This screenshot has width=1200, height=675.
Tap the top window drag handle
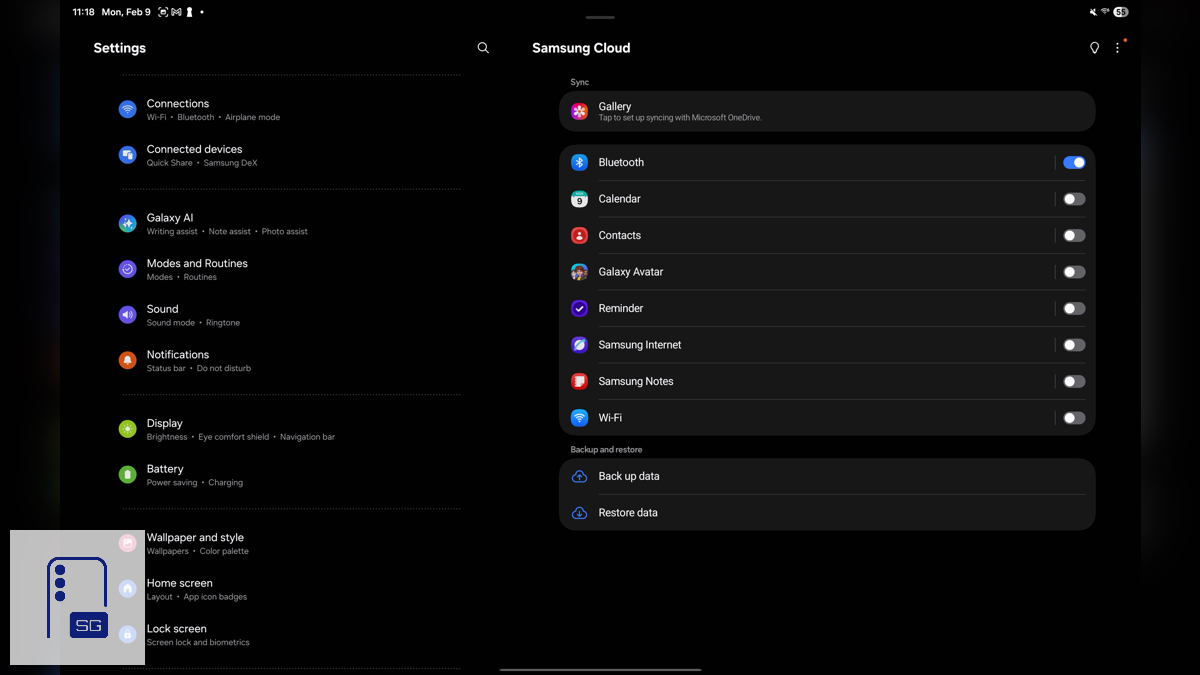[x=600, y=17]
